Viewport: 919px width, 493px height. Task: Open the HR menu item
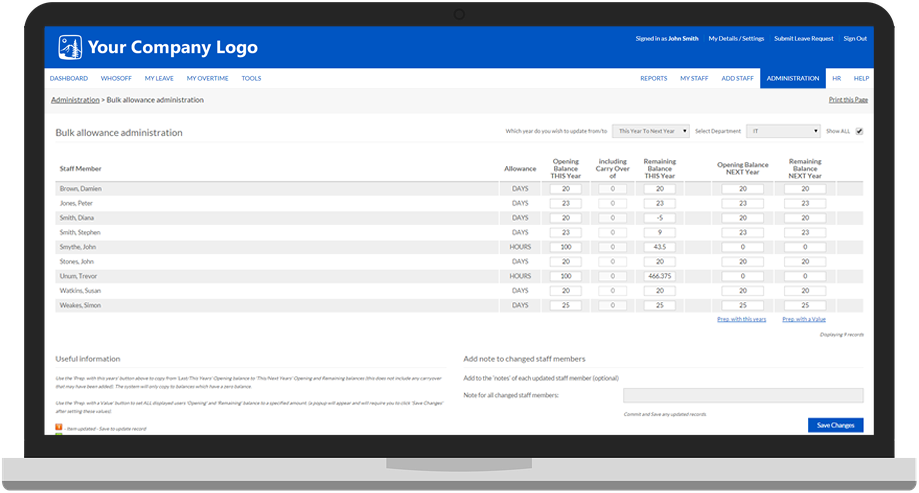pos(836,79)
